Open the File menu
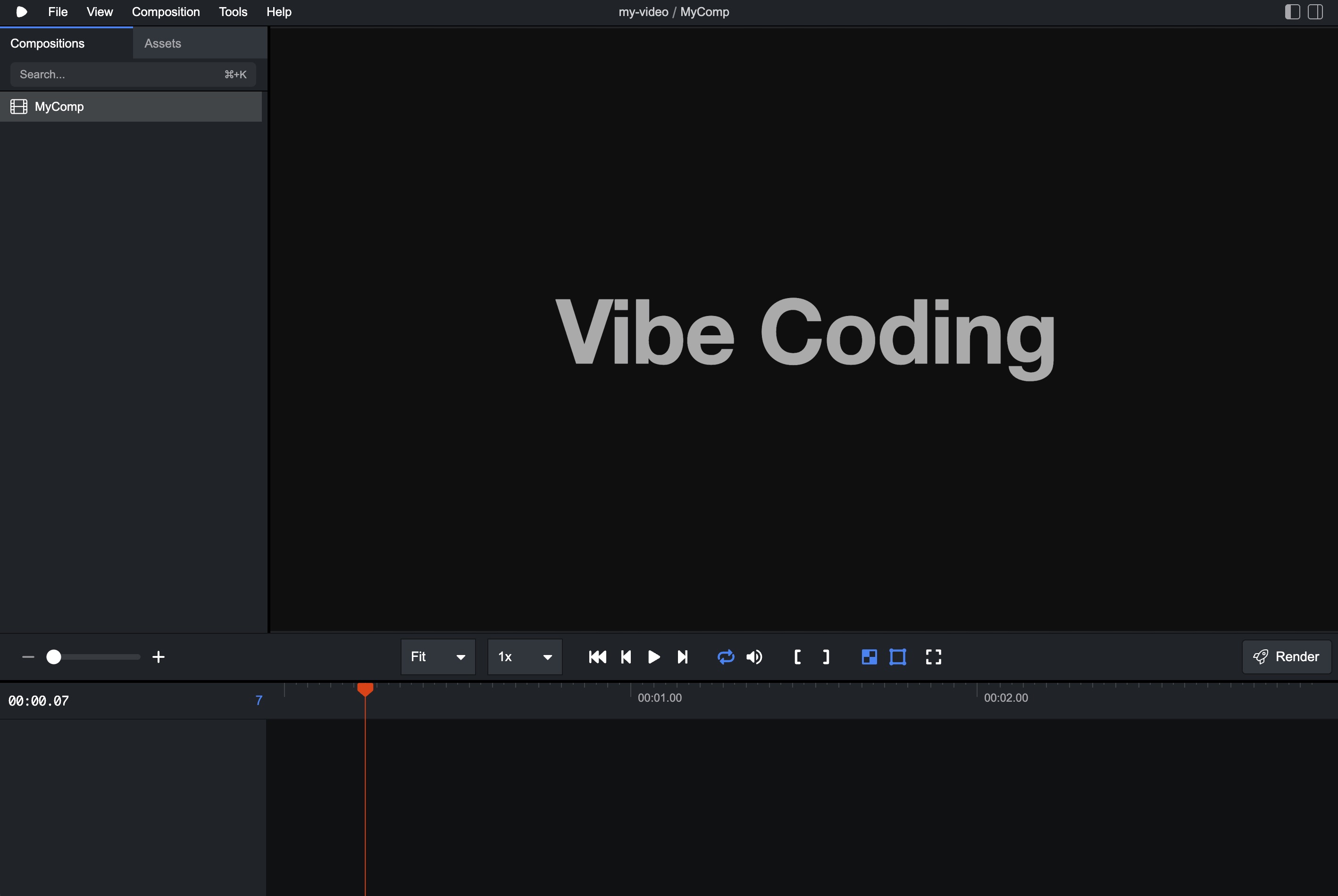The image size is (1338, 896). (58, 11)
